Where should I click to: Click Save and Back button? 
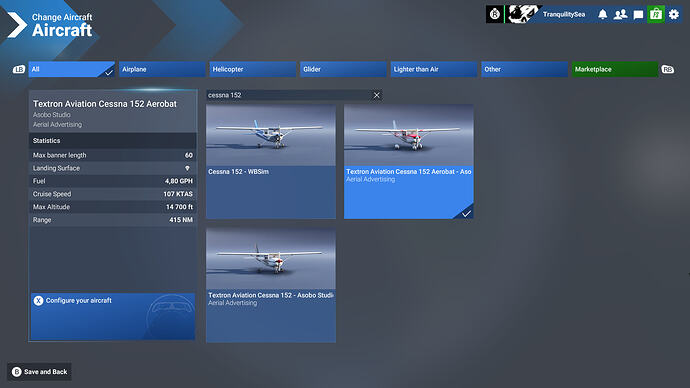click(x=40, y=372)
